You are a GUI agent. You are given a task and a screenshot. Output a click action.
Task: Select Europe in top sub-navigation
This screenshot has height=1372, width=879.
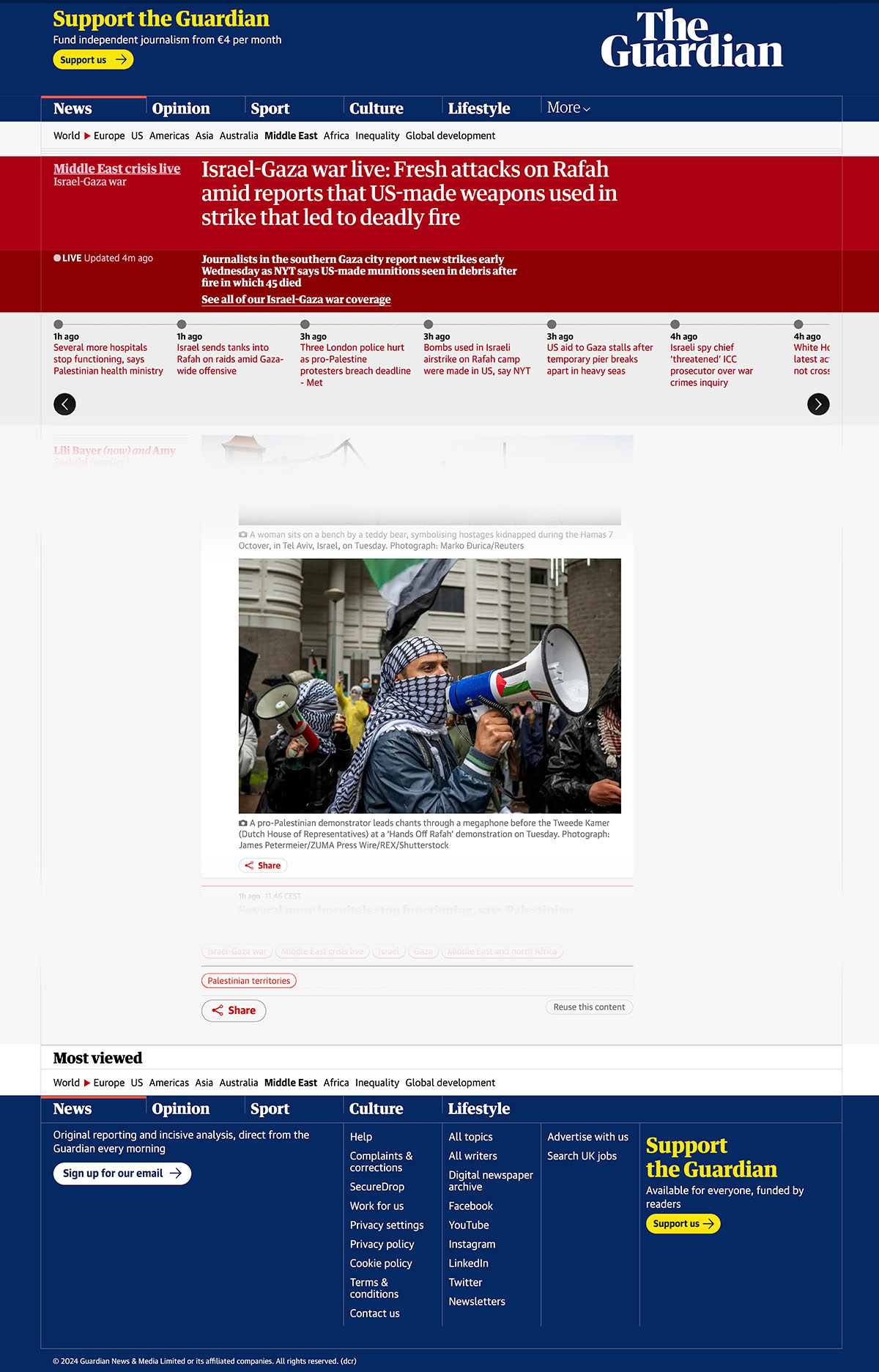click(109, 136)
